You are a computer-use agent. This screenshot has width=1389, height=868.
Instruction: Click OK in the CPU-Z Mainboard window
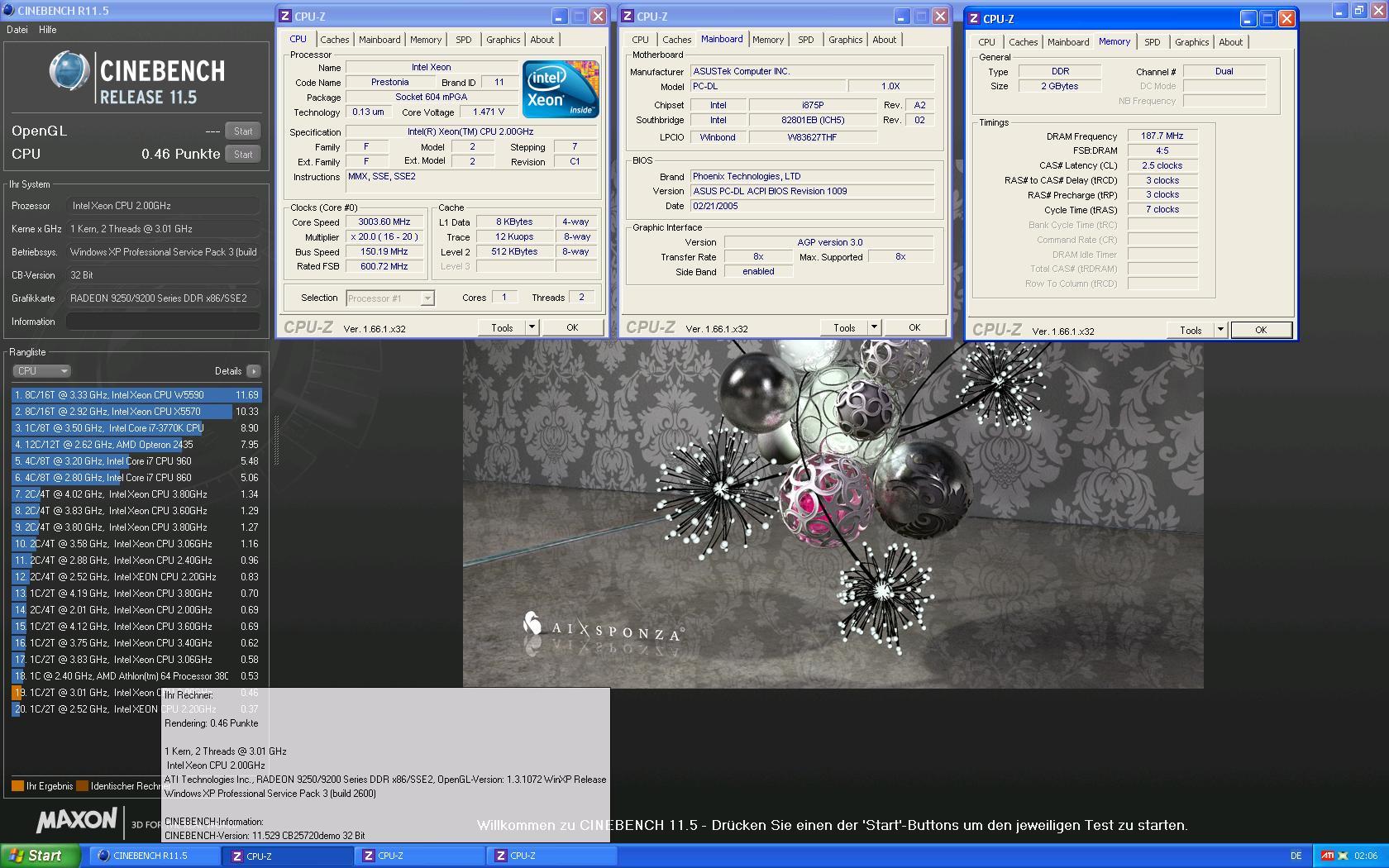(x=914, y=327)
